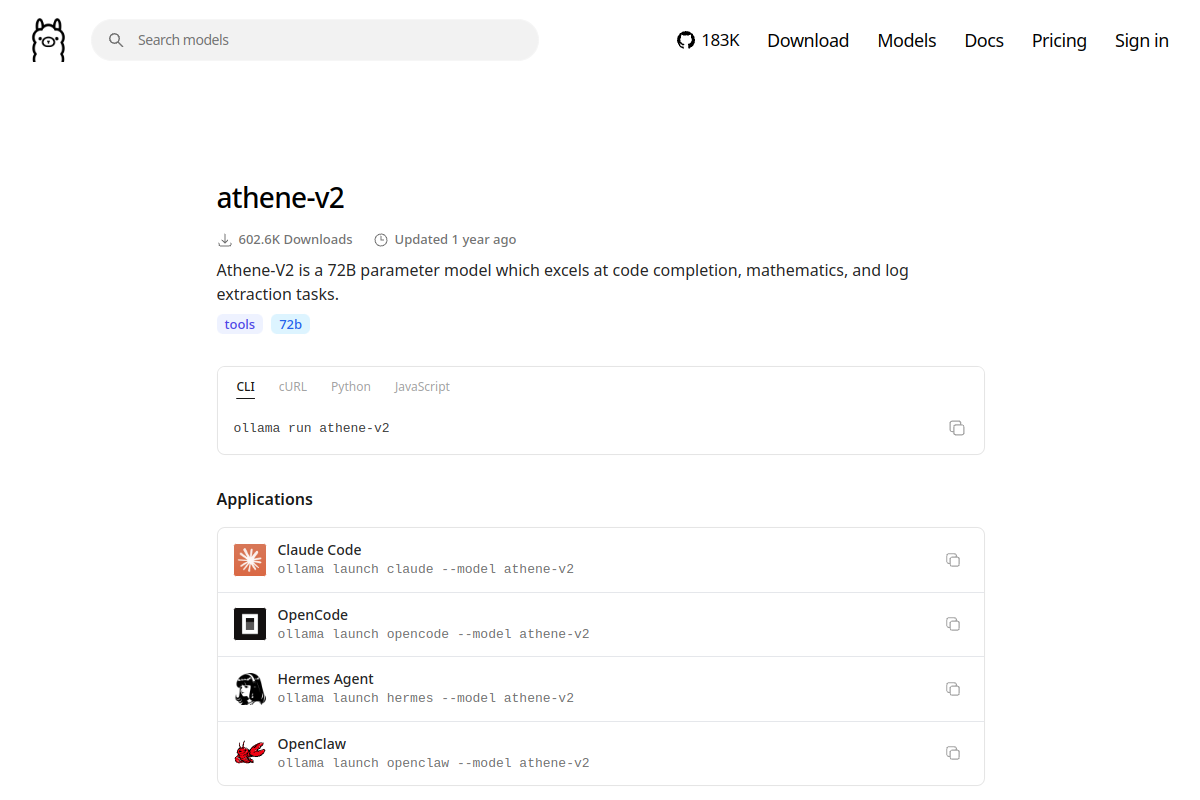Click the Updated clock icon
Image resolution: width=1200 pixels, height=800 pixels.
(381, 240)
